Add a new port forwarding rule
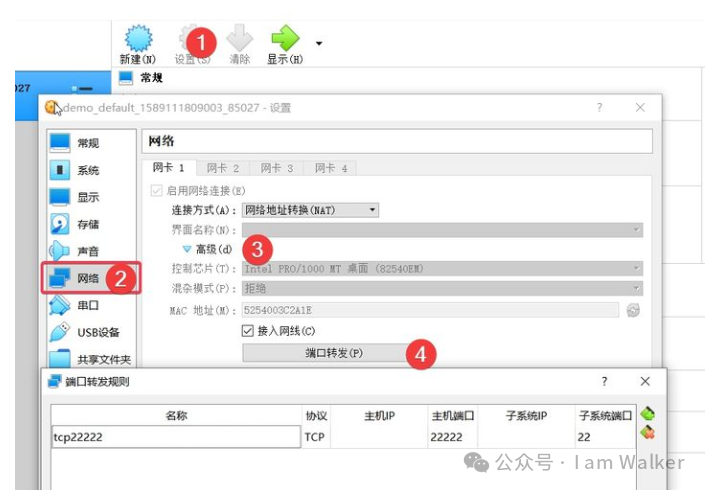The width and height of the screenshot is (705, 490). tap(647, 413)
